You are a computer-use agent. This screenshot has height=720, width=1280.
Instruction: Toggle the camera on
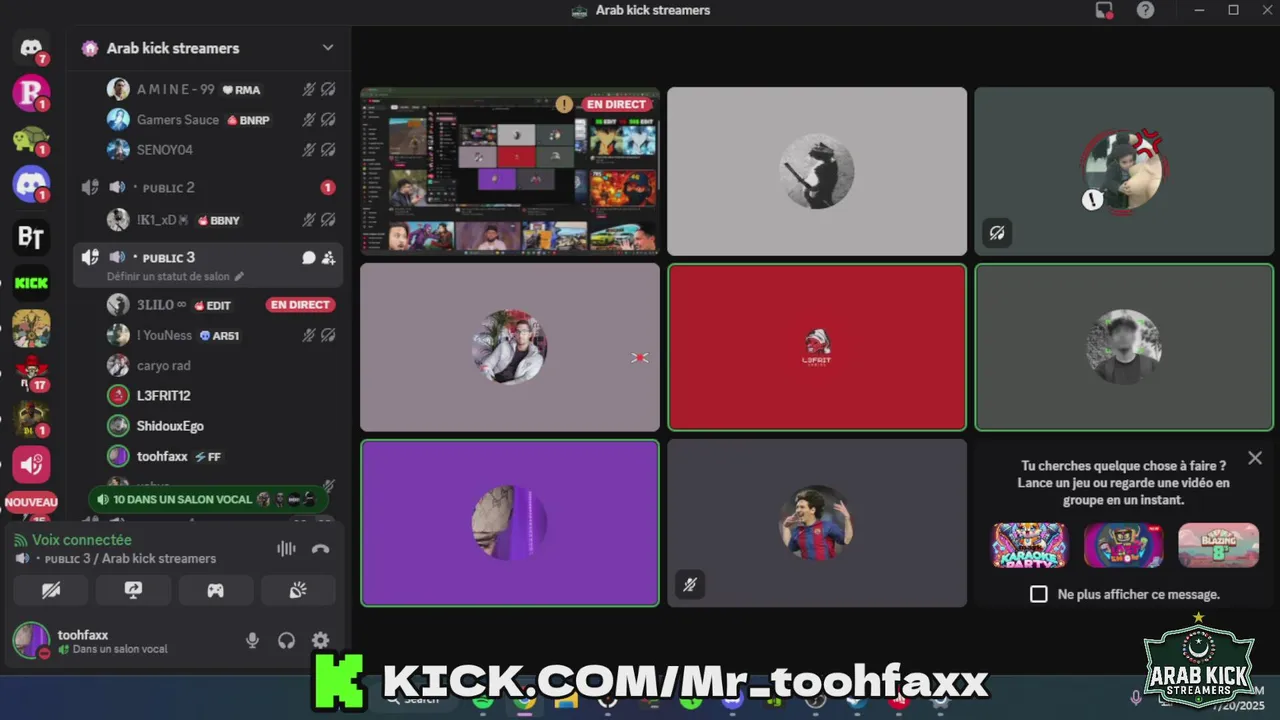pyautogui.click(x=51, y=590)
